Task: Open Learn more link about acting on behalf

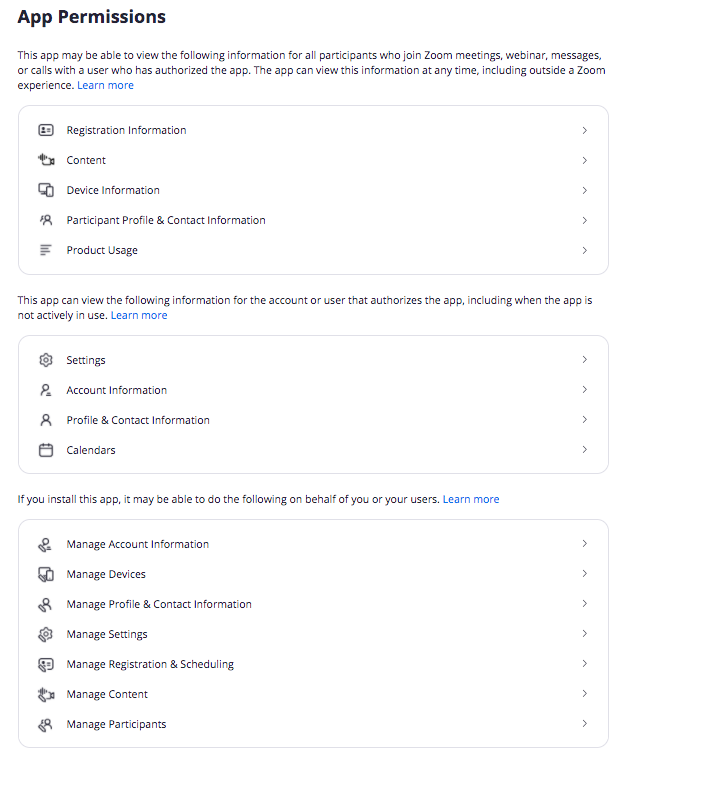Action: pos(471,499)
